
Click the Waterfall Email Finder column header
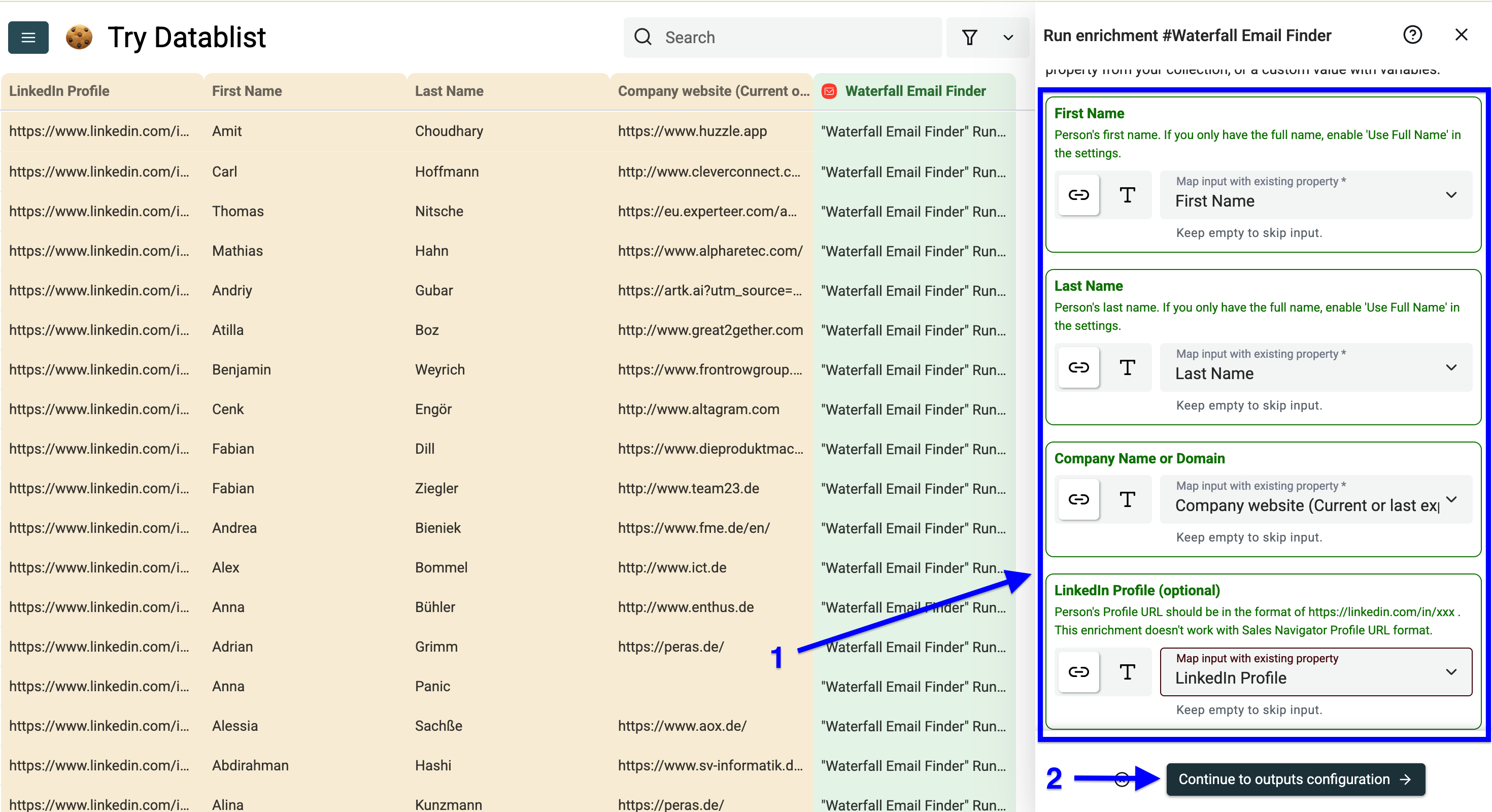[x=914, y=91]
